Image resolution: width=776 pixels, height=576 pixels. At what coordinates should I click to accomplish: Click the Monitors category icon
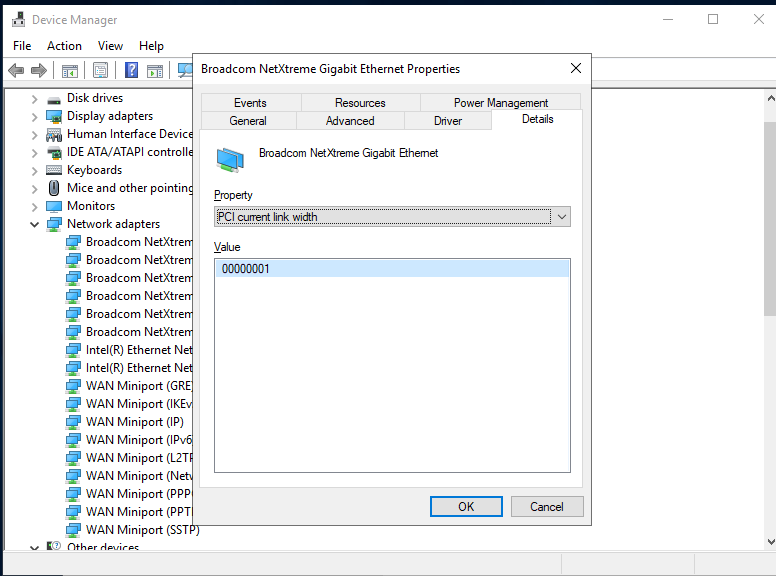point(54,206)
